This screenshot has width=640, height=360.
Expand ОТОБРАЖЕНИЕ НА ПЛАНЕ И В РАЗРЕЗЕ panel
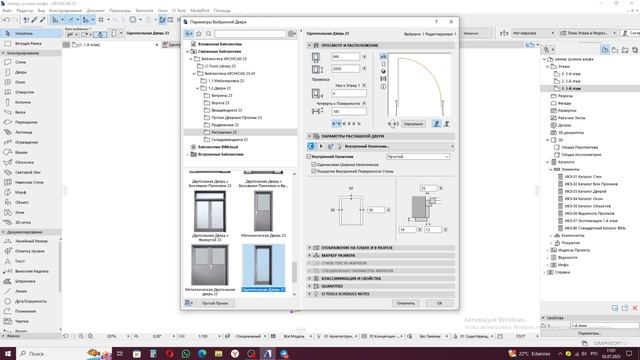[309, 248]
